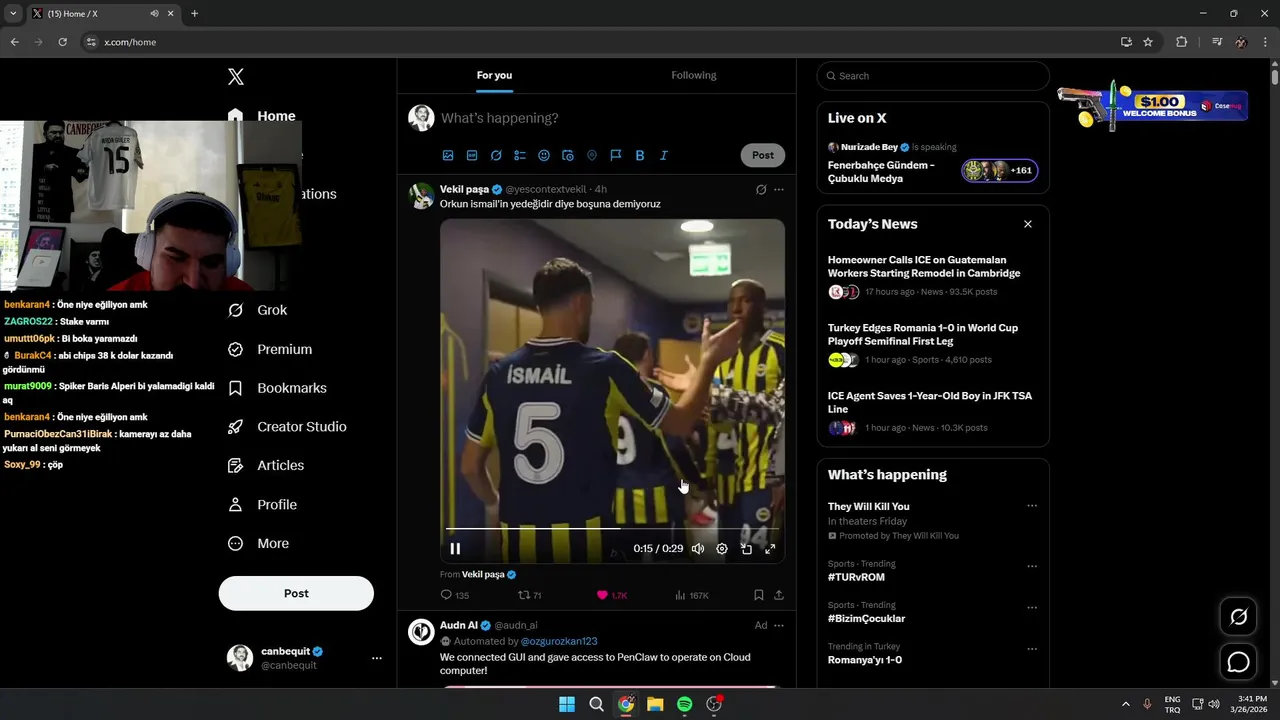
Task: Share the Vekil paşa post
Action: [x=779, y=595]
